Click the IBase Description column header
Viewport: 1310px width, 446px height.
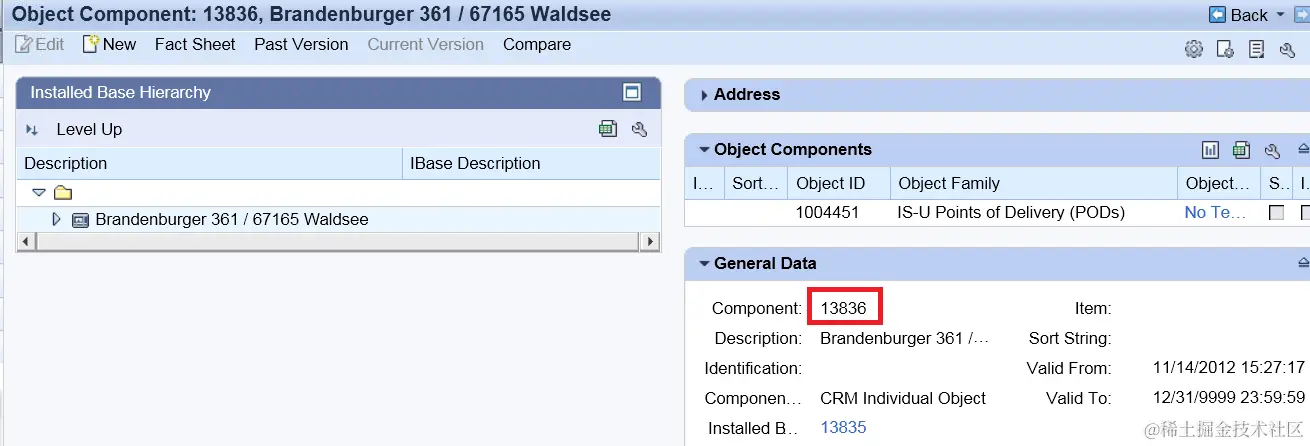(x=531, y=163)
